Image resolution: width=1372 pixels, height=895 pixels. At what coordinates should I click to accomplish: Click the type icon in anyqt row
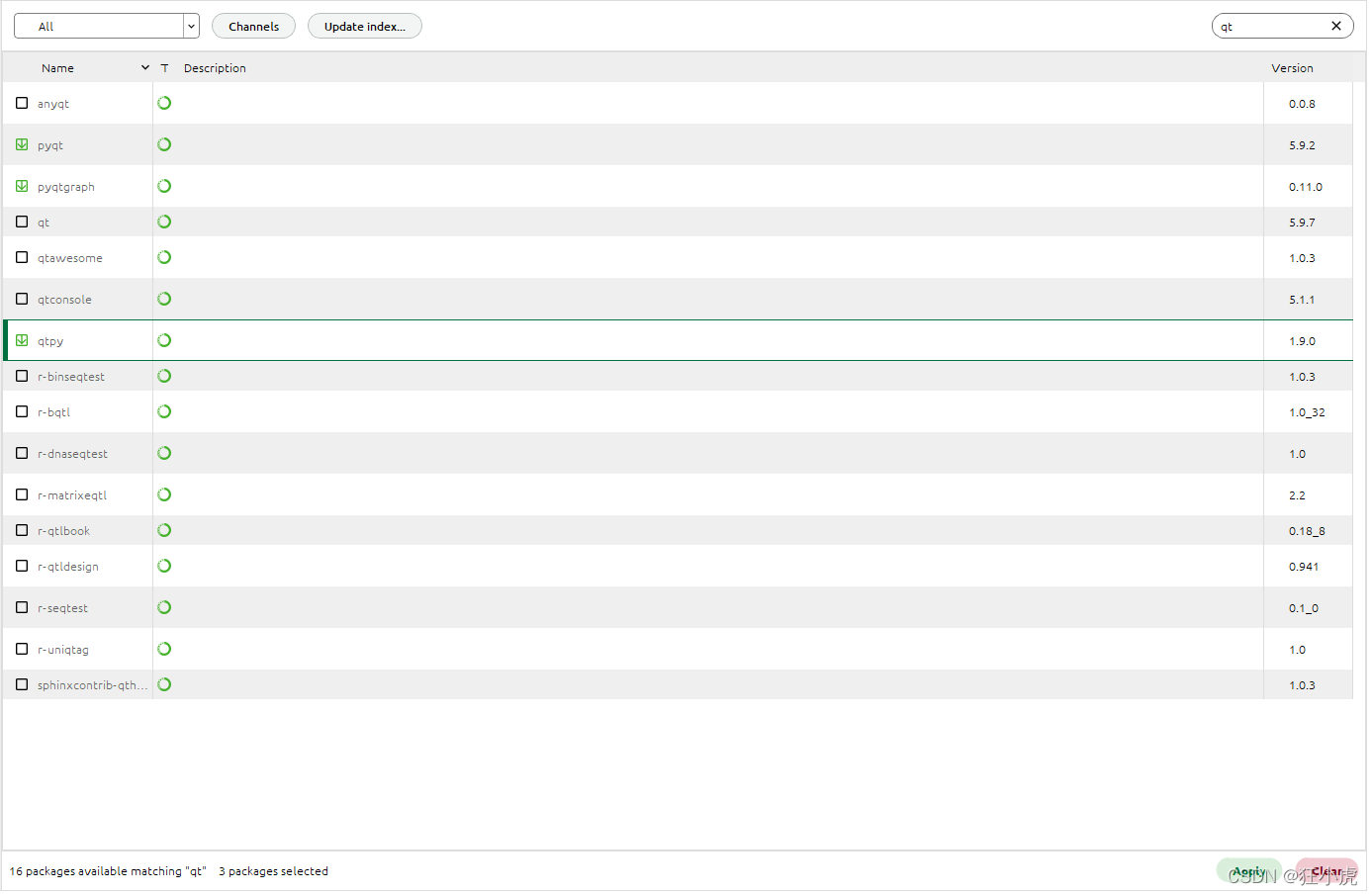pos(164,103)
